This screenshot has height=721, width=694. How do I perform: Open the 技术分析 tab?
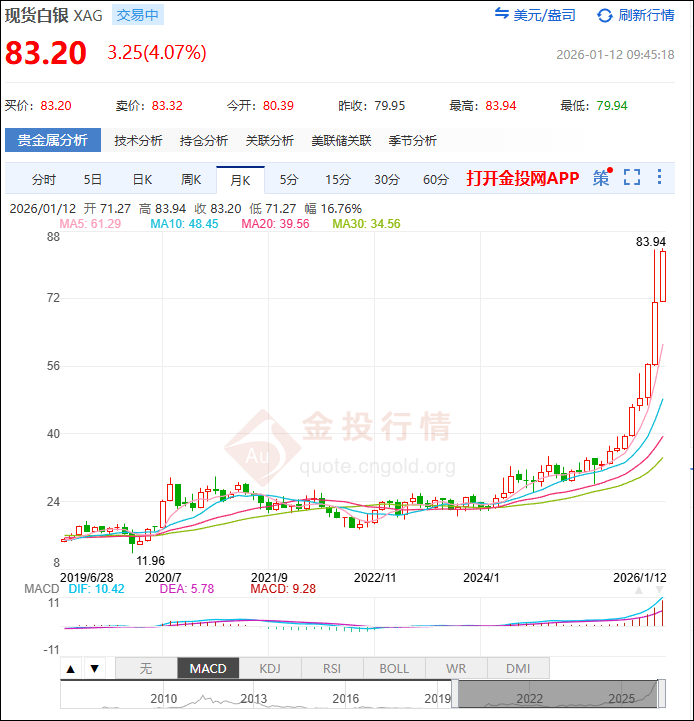coord(138,141)
